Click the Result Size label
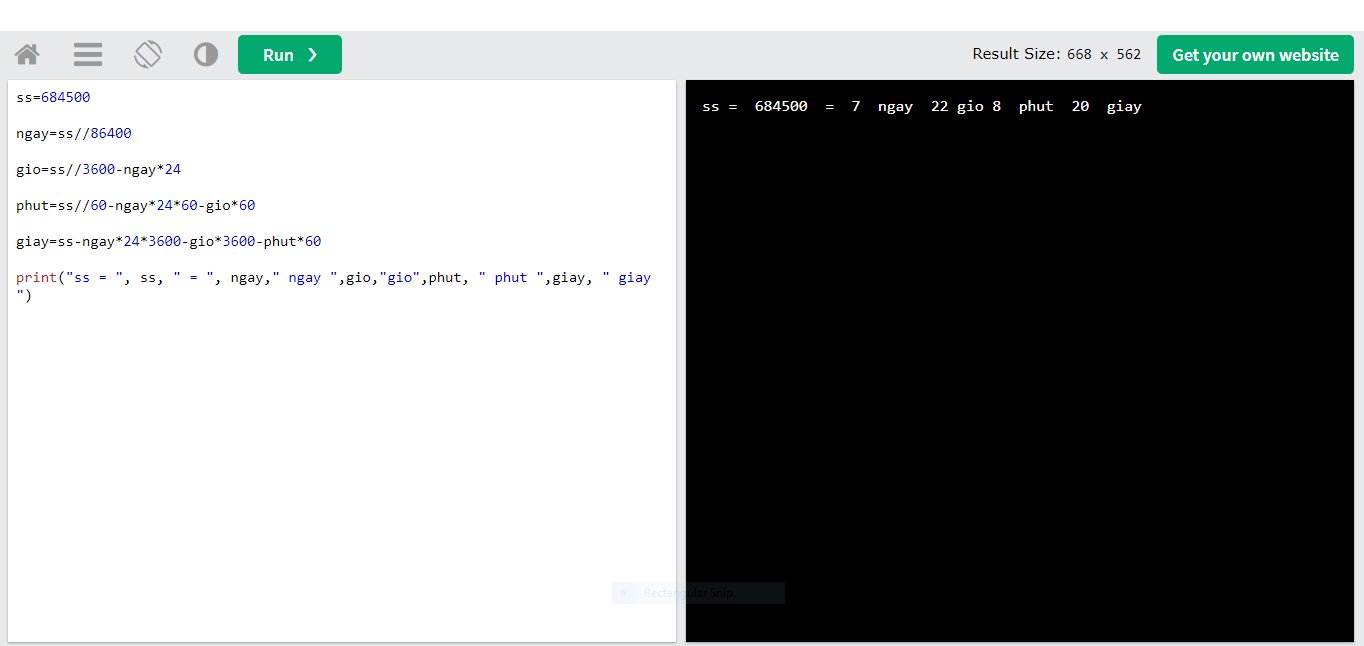This screenshot has width=1364, height=646. point(1015,54)
